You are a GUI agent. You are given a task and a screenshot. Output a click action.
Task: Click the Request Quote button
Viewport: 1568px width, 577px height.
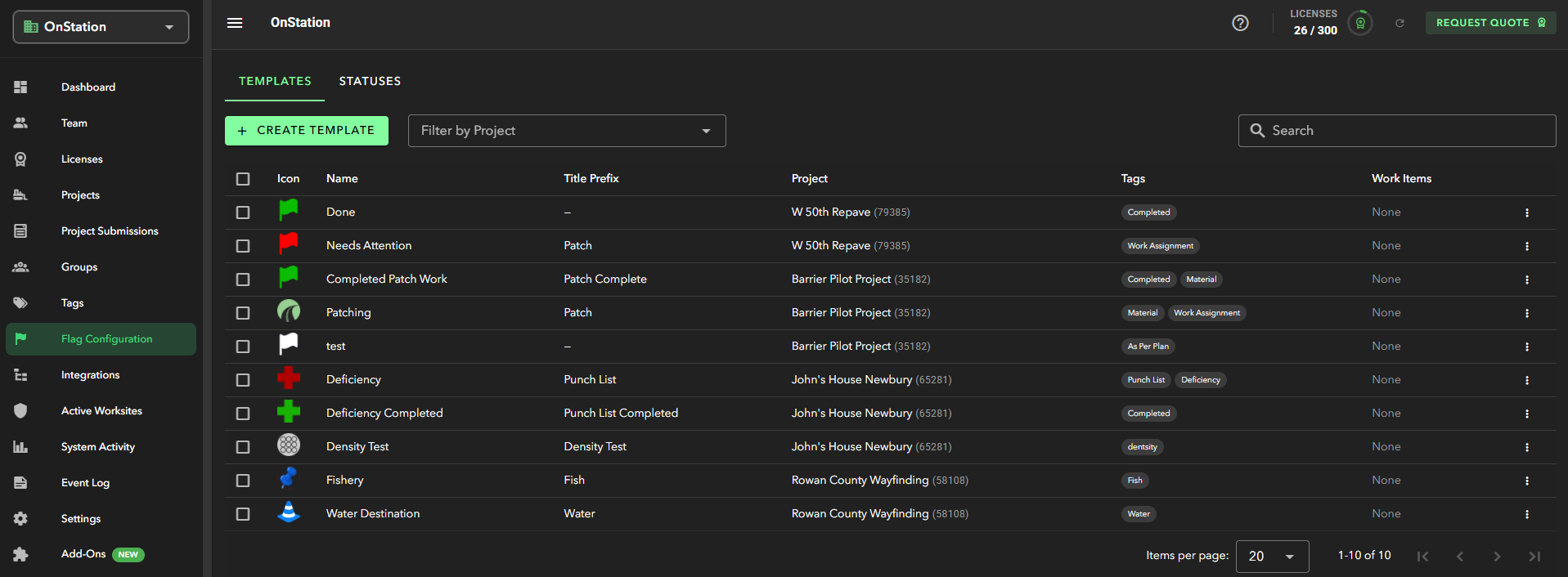point(1490,23)
